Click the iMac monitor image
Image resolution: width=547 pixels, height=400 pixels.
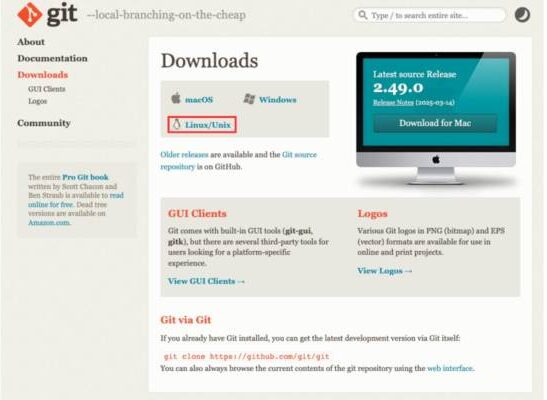436,118
